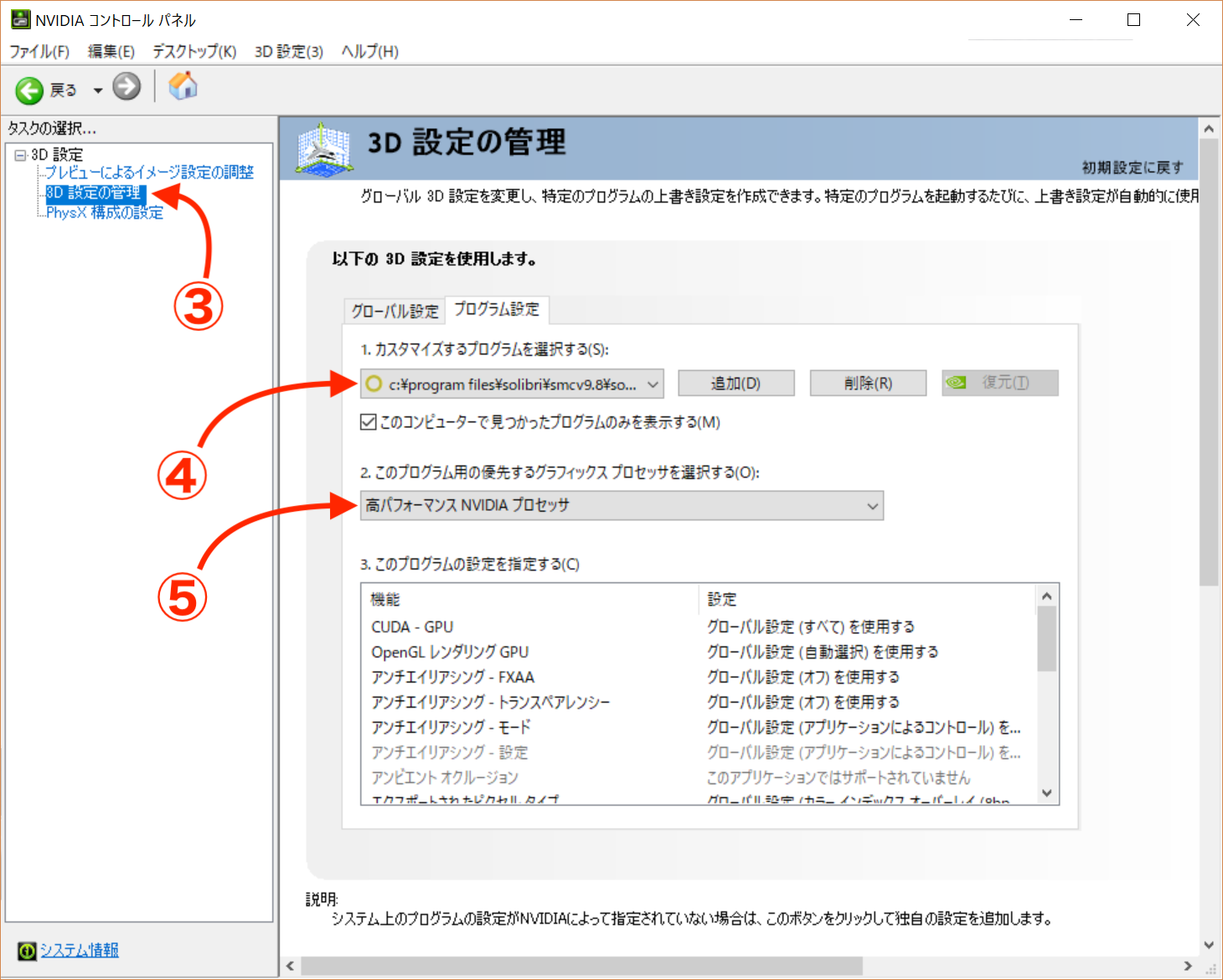
Task: Toggle このコンピューターで見つかったプログラムのみを表示する checkbox
Action: (368, 422)
